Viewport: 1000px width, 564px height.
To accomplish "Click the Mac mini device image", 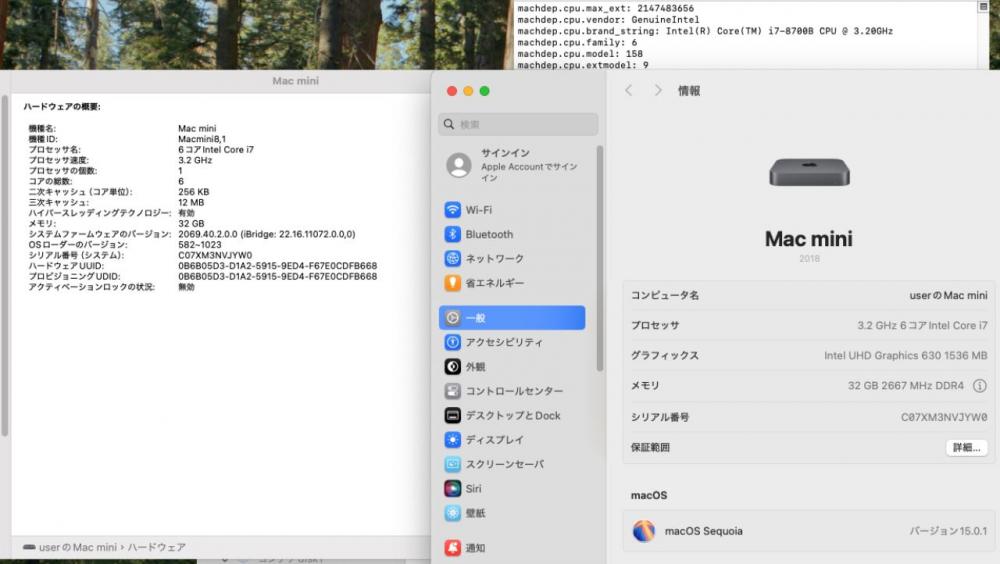I will (809, 172).
